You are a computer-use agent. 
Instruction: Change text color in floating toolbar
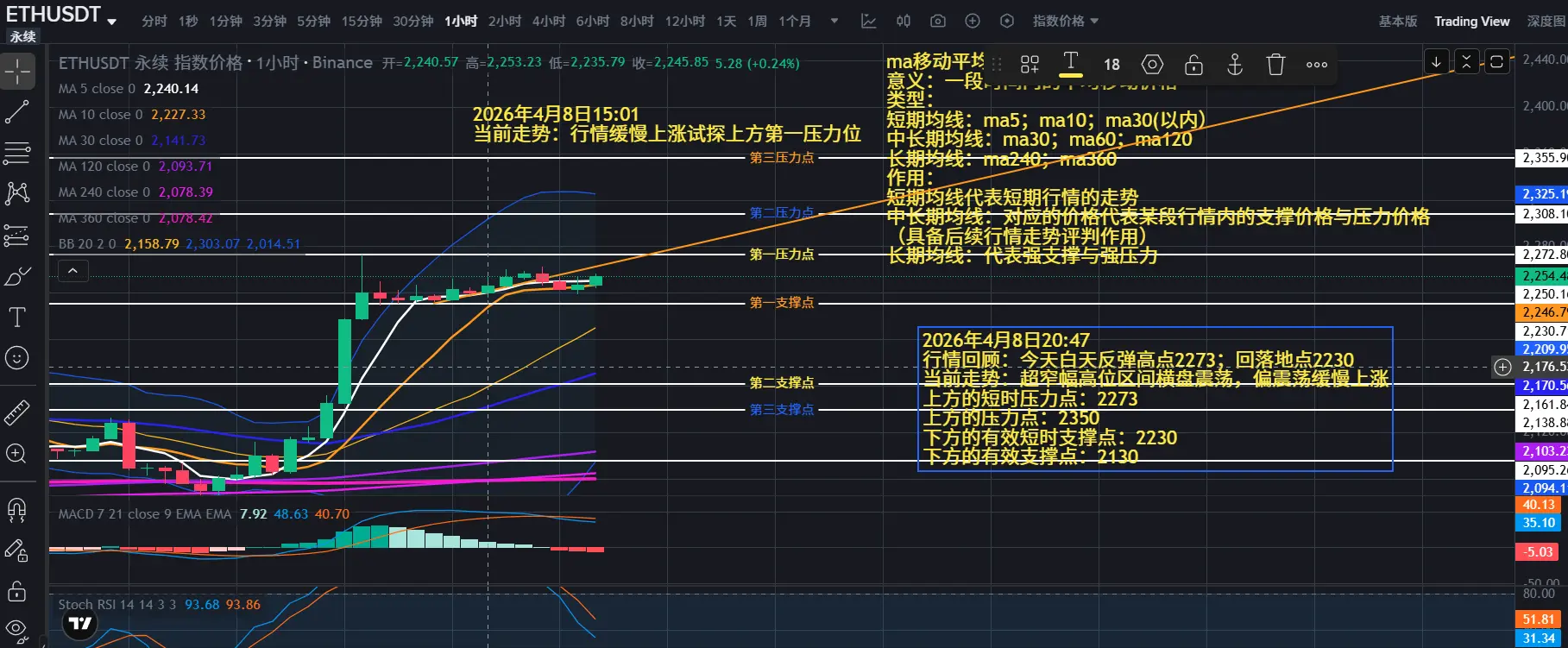pyautogui.click(x=1071, y=64)
